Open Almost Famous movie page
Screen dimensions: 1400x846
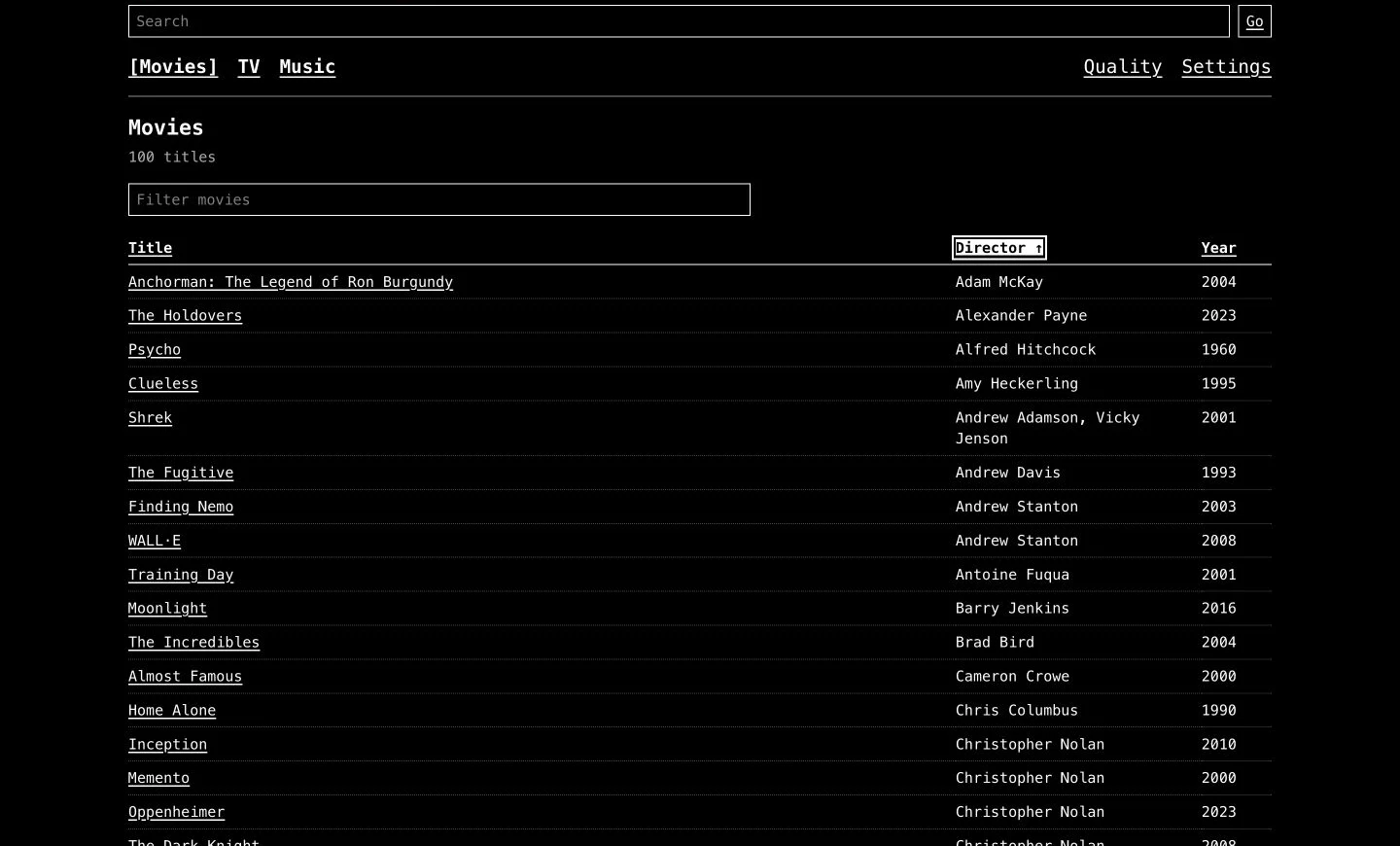[x=185, y=677]
